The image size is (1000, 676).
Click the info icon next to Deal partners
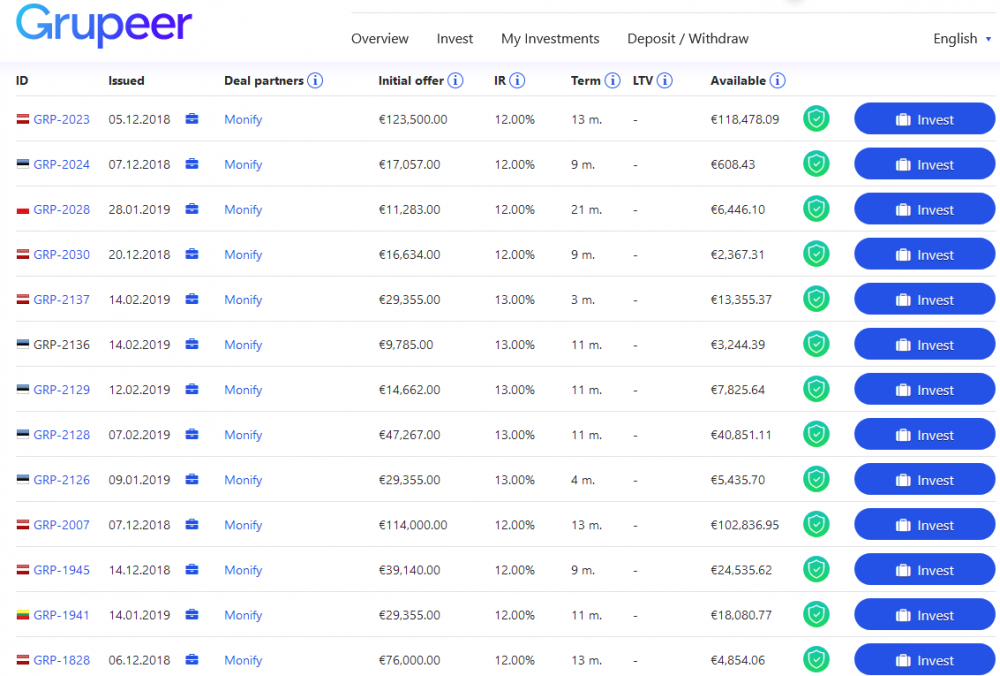point(315,80)
